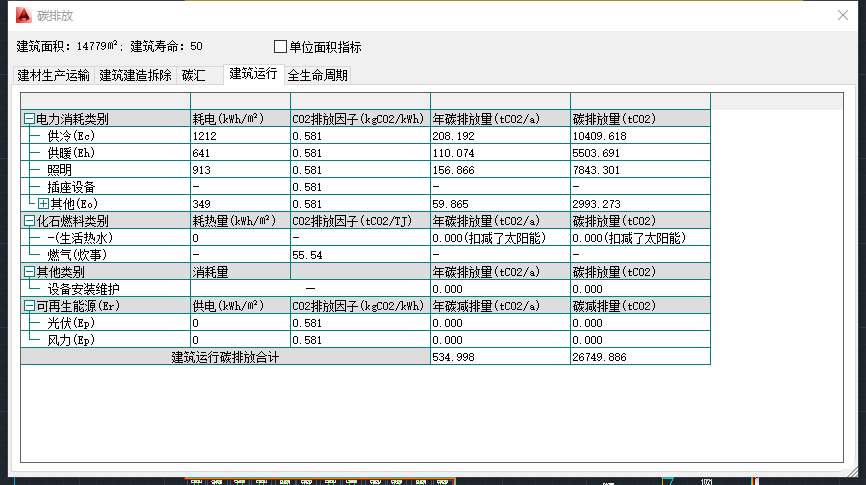
Task: Click the 建筑运行碳排放合计 total row
Action: [224, 357]
